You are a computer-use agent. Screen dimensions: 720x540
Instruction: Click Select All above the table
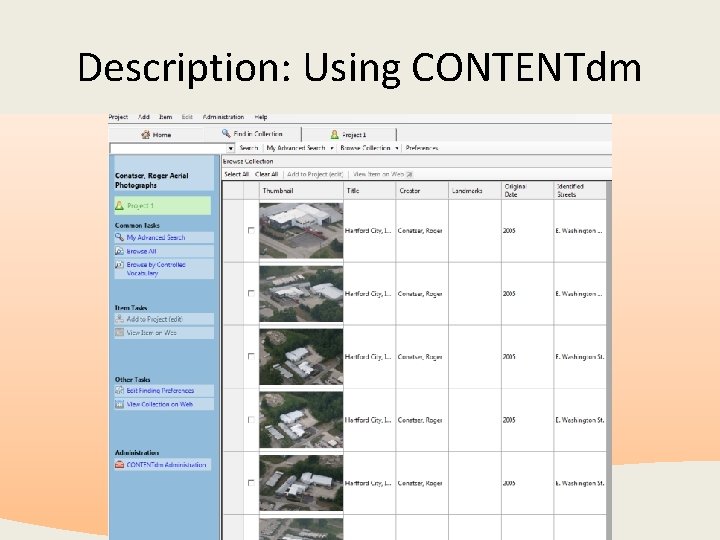click(x=236, y=174)
